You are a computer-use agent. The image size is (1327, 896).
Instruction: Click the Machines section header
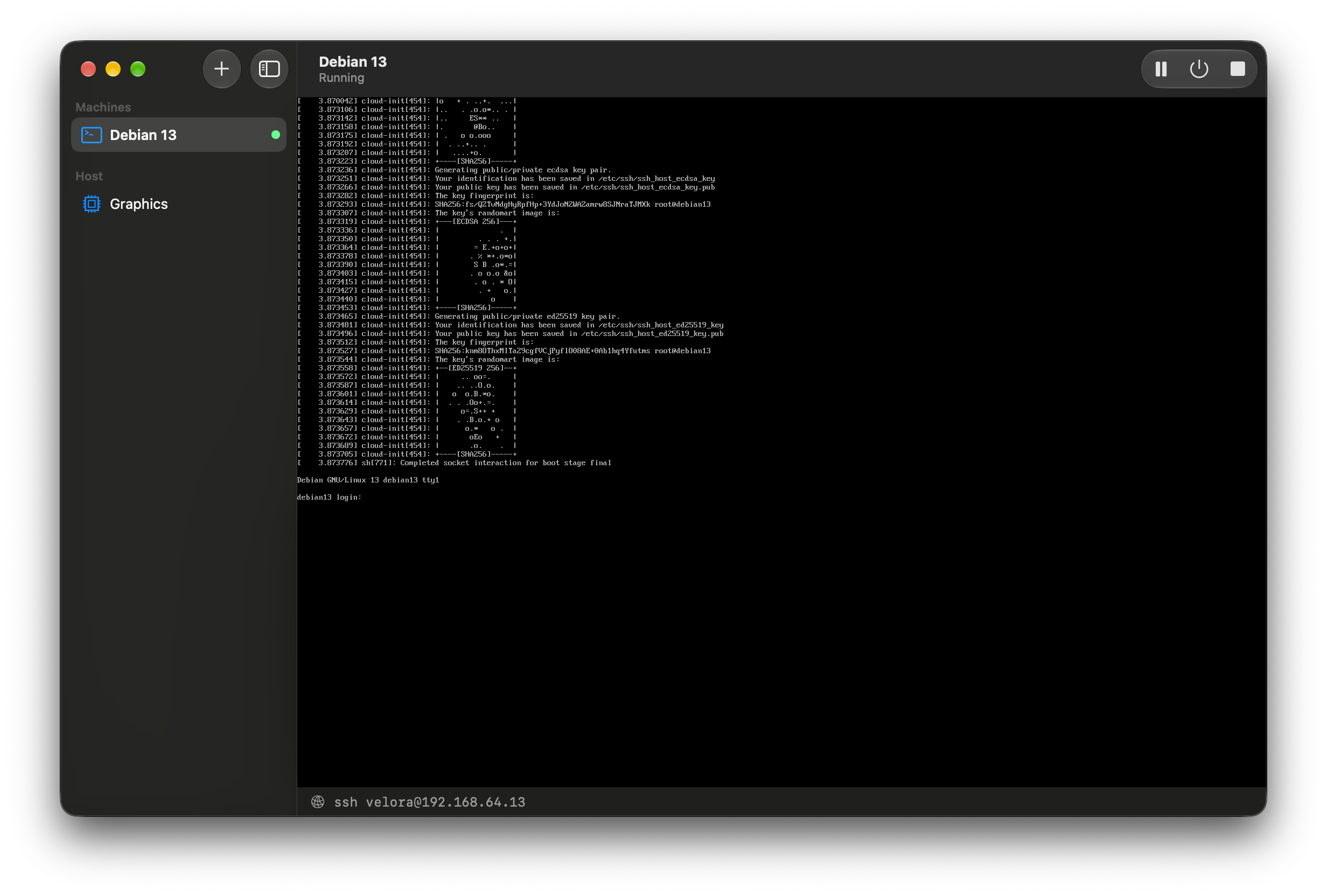click(x=103, y=107)
